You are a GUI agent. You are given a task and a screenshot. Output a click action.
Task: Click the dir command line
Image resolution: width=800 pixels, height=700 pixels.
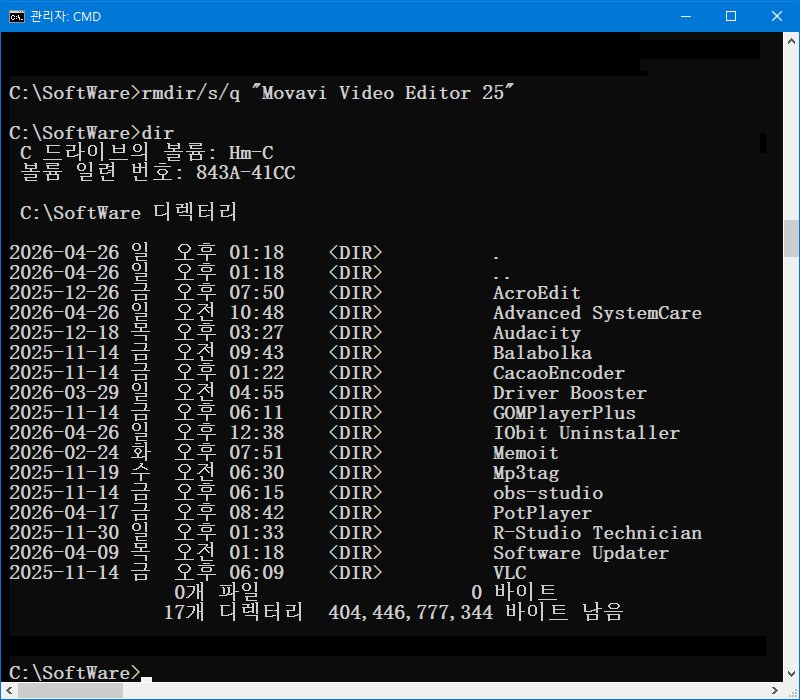pos(92,133)
